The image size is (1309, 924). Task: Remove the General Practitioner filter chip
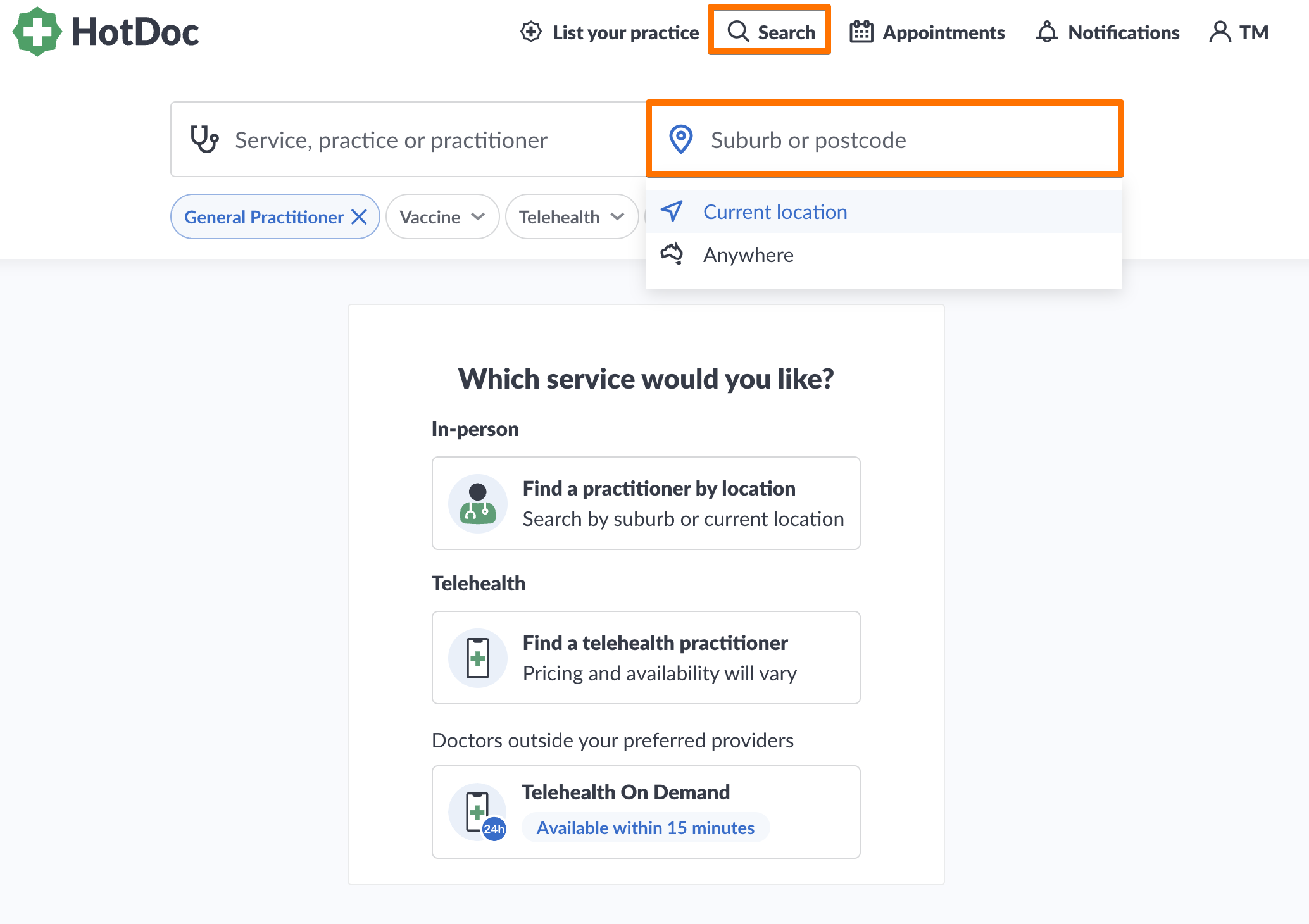[360, 217]
